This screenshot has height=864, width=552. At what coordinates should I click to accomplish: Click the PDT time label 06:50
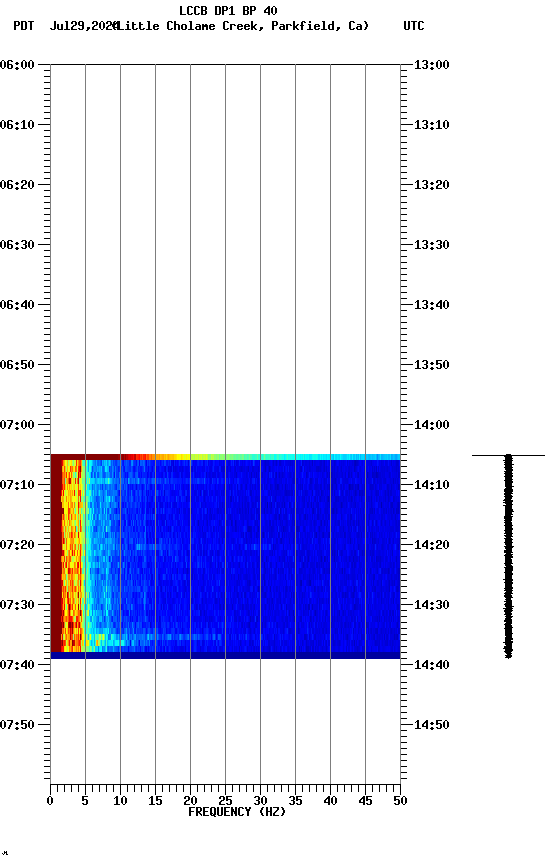coord(17,365)
